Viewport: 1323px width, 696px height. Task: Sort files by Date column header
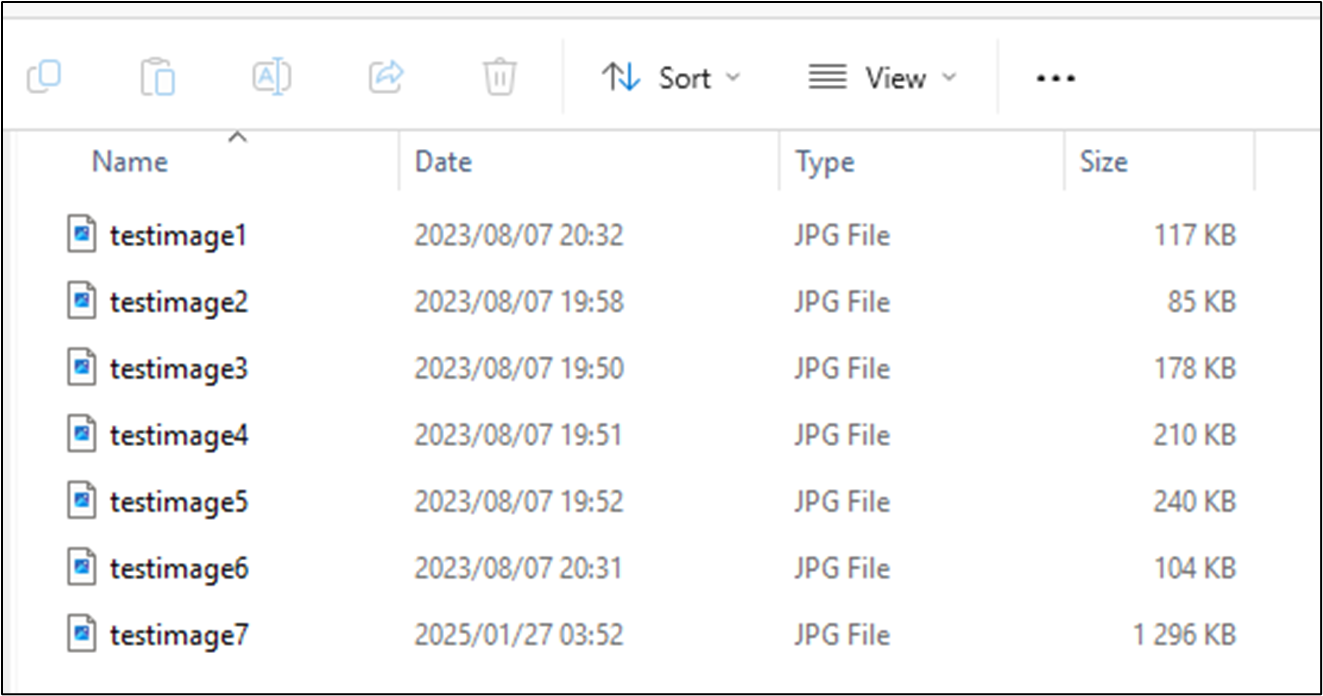[443, 162]
